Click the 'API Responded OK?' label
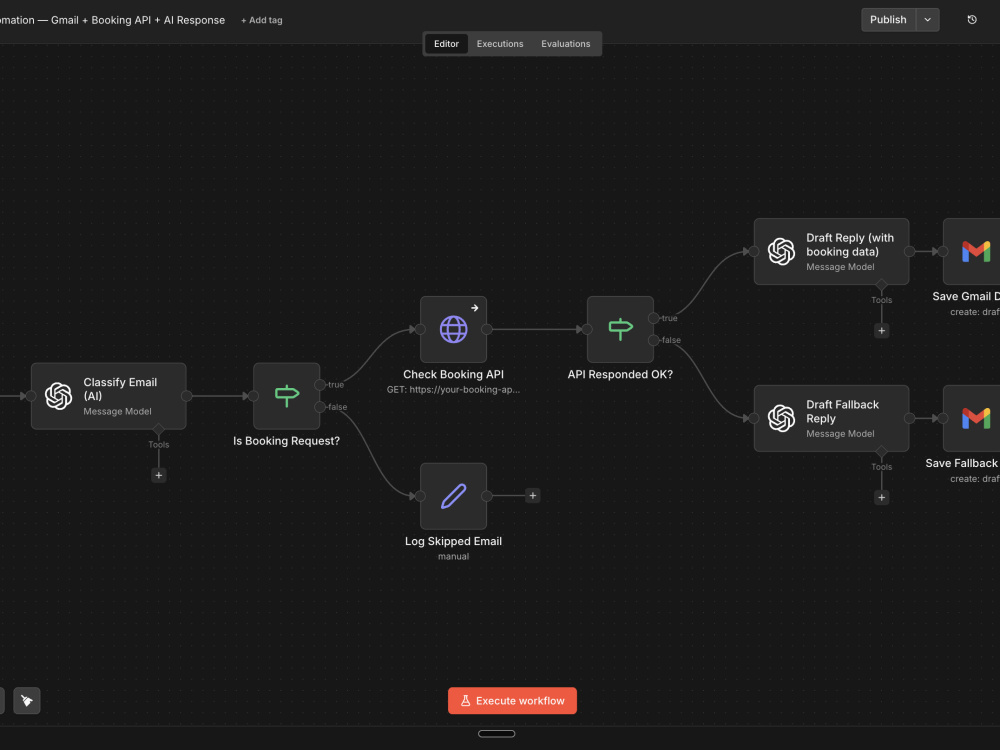The width and height of the screenshot is (1000, 750). click(620, 374)
